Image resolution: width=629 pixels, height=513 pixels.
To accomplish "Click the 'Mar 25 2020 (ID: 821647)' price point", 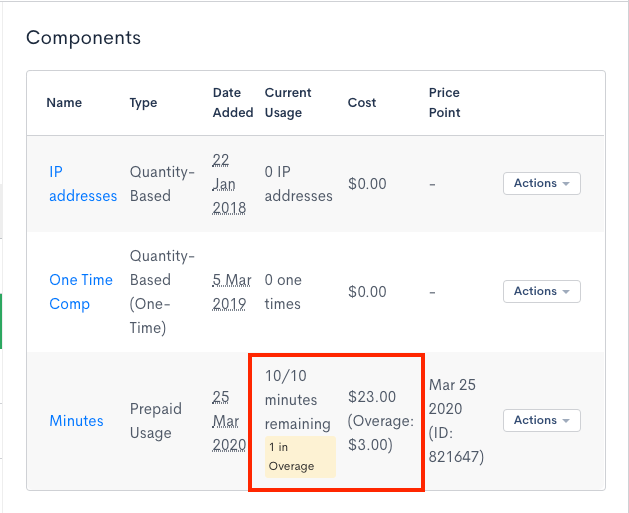I will tap(456, 421).
